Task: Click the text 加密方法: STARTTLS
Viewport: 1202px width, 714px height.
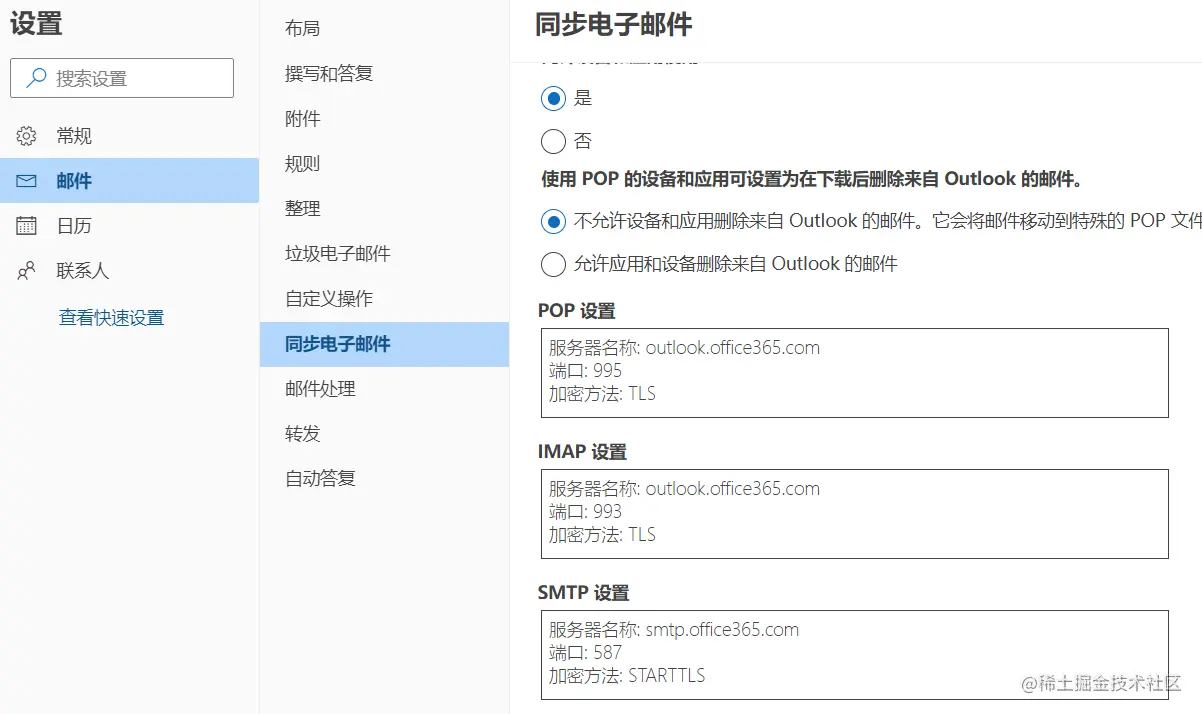Action: point(627,676)
